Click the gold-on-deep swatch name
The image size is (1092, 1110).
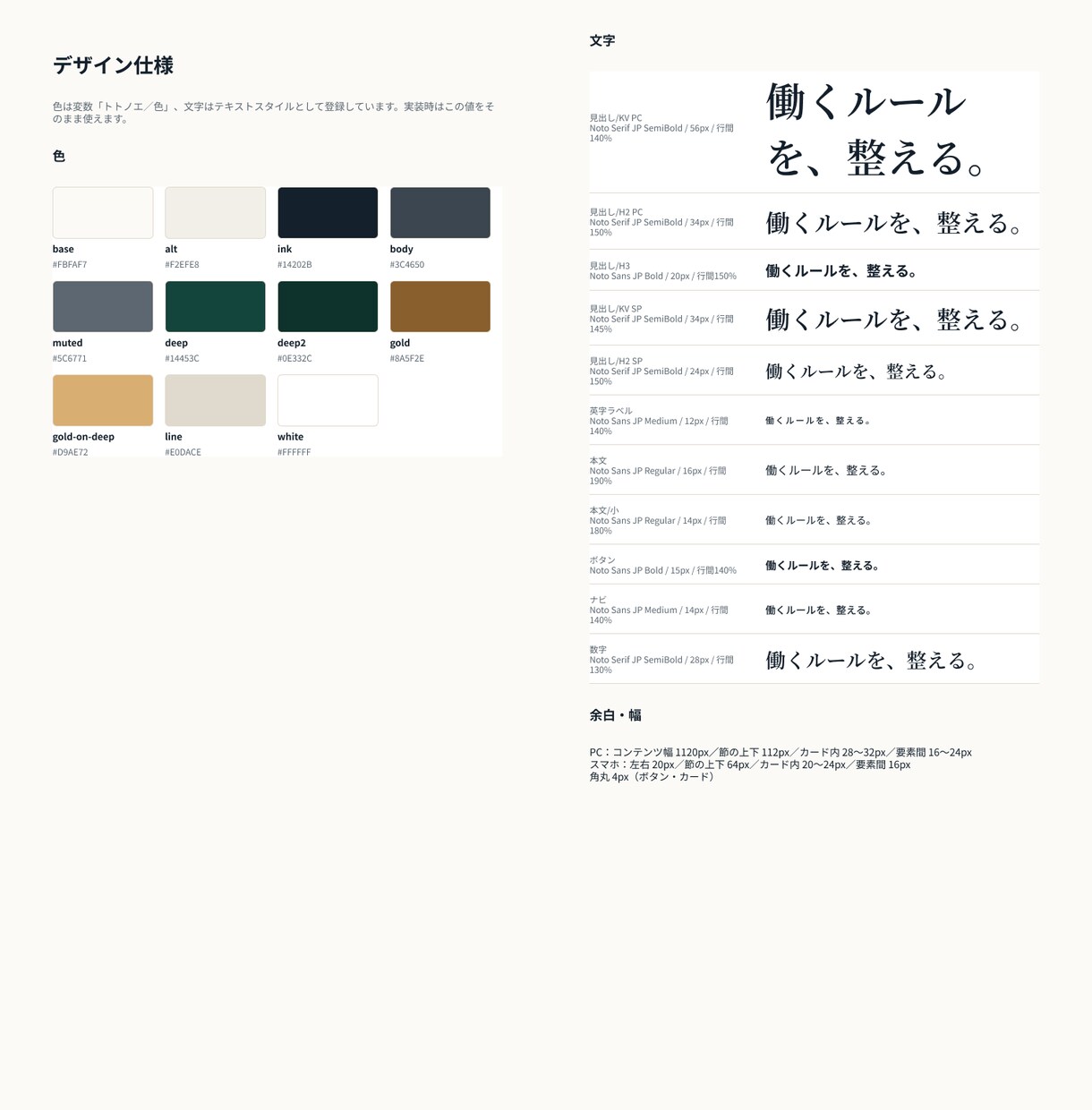83,437
